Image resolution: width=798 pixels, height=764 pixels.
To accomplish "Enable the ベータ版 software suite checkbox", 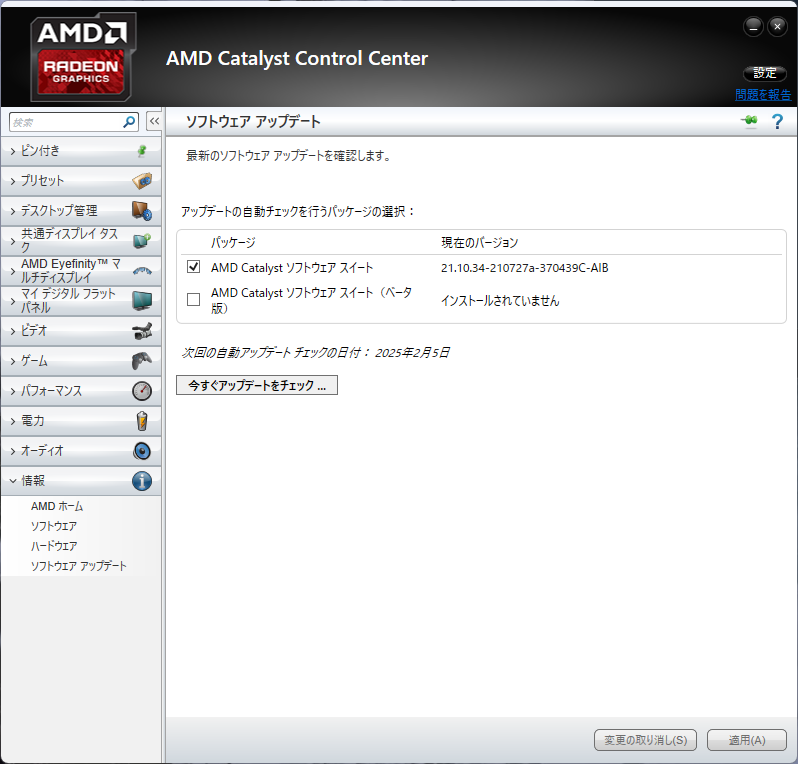I will [x=193, y=300].
